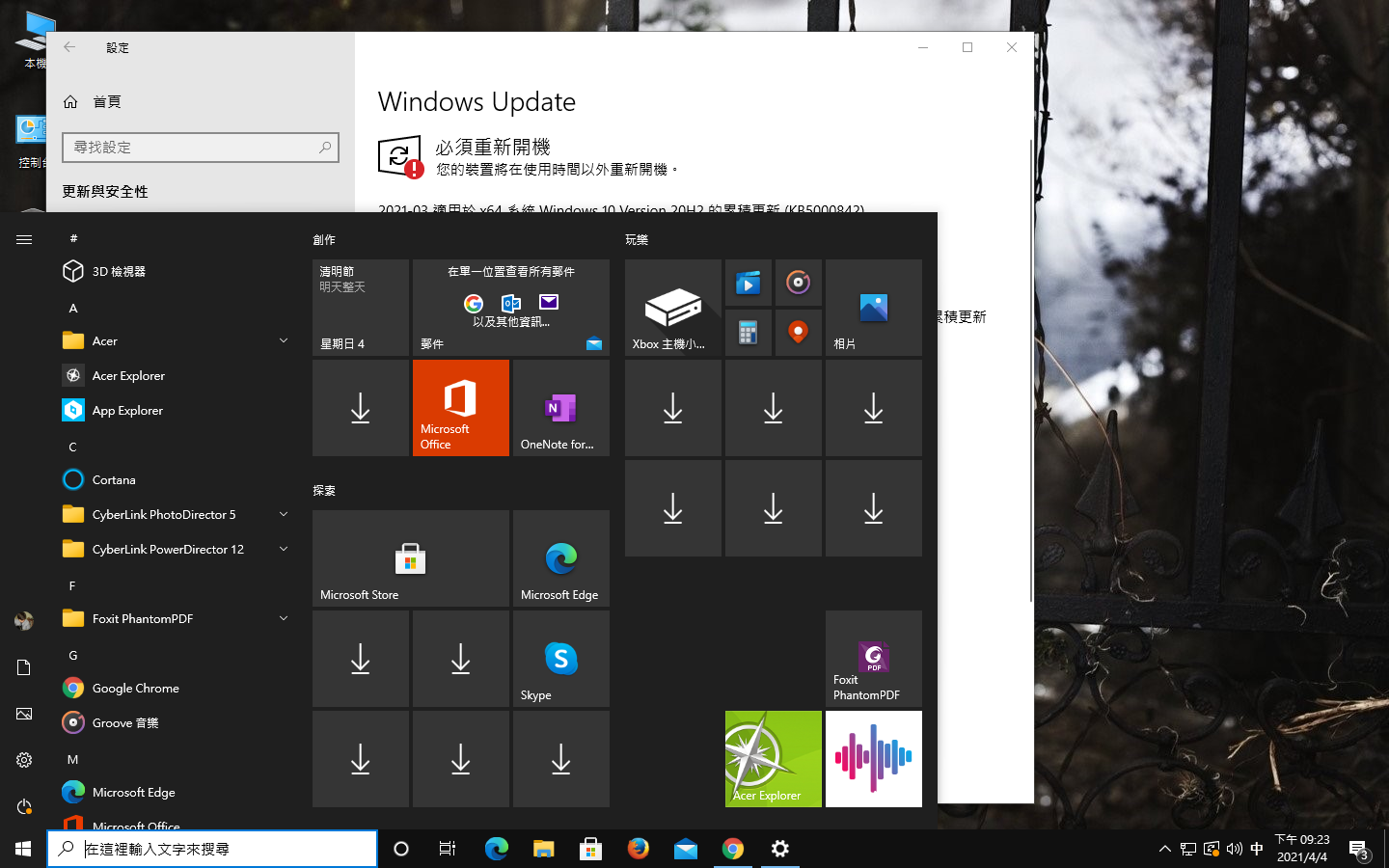Open Pictures from Start sidebar
The height and width of the screenshot is (868, 1389).
24,714
